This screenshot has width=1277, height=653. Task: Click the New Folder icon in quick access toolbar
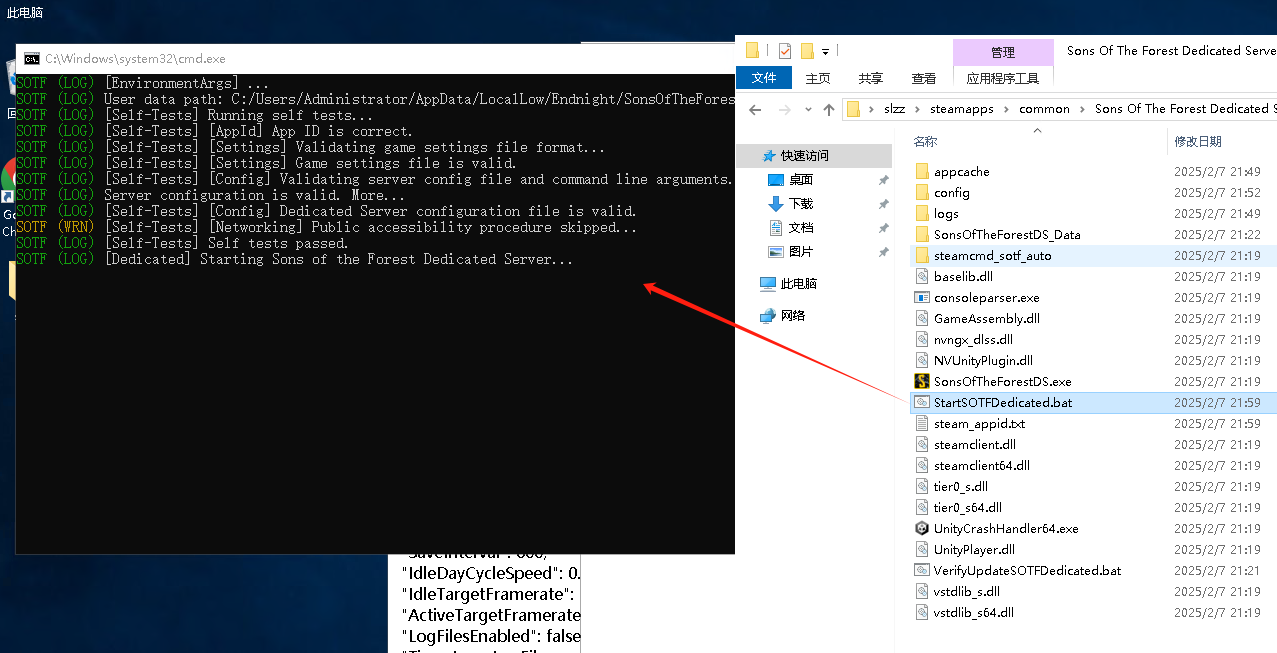coord(807,51)
